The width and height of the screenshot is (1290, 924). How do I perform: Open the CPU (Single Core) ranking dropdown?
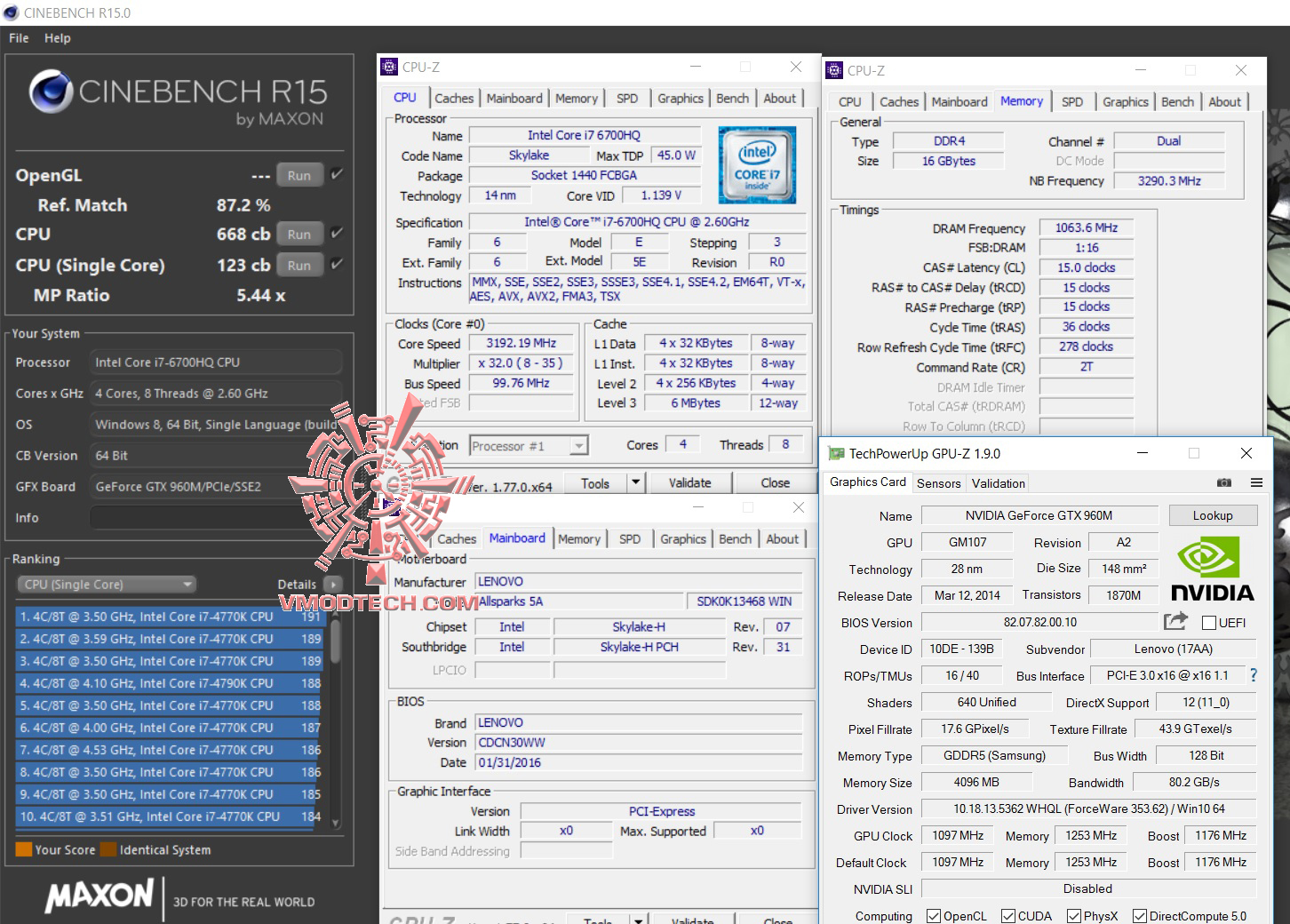coord(107,584)
